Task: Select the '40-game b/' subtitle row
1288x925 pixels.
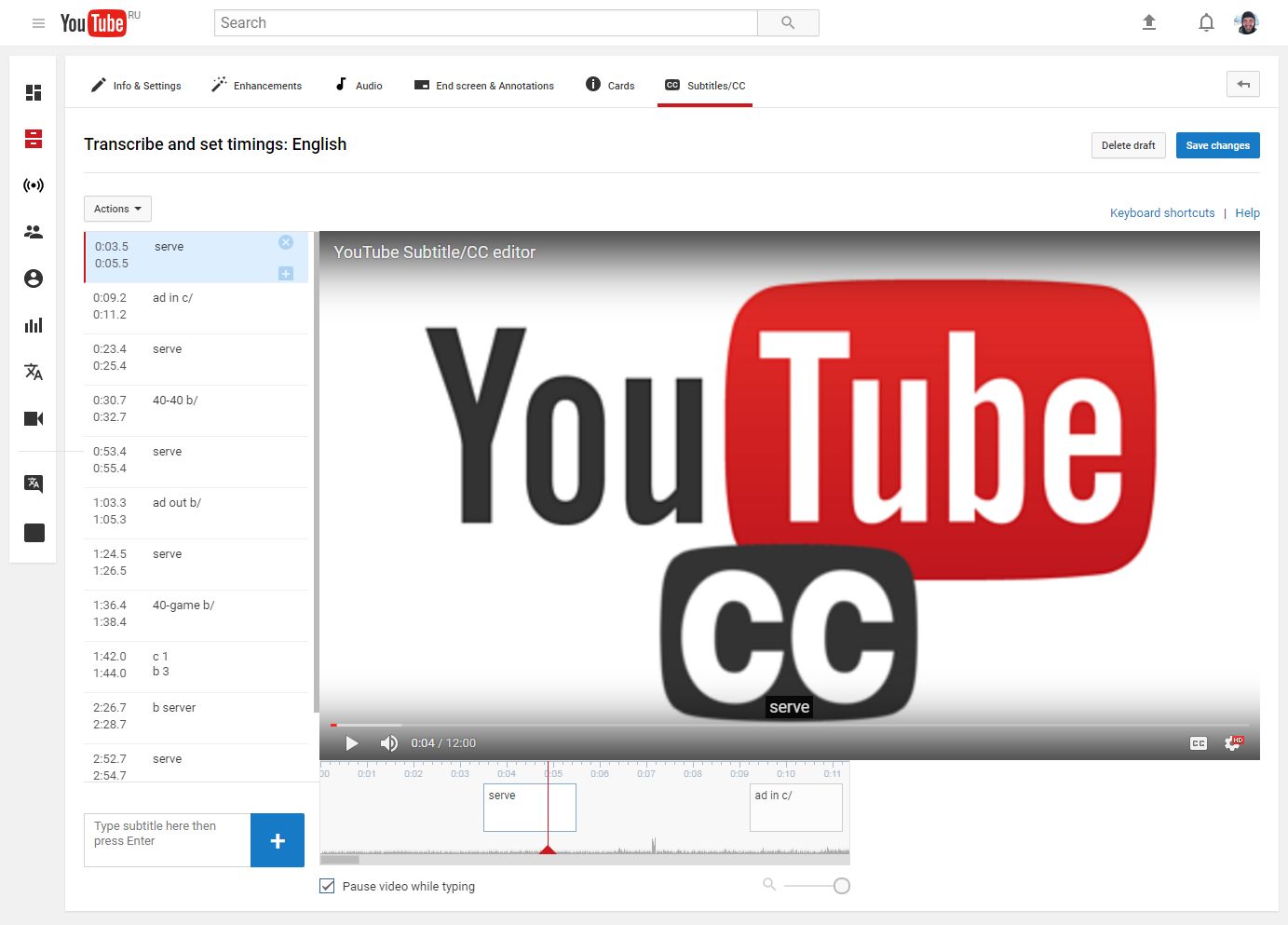Action: point(196,614)
